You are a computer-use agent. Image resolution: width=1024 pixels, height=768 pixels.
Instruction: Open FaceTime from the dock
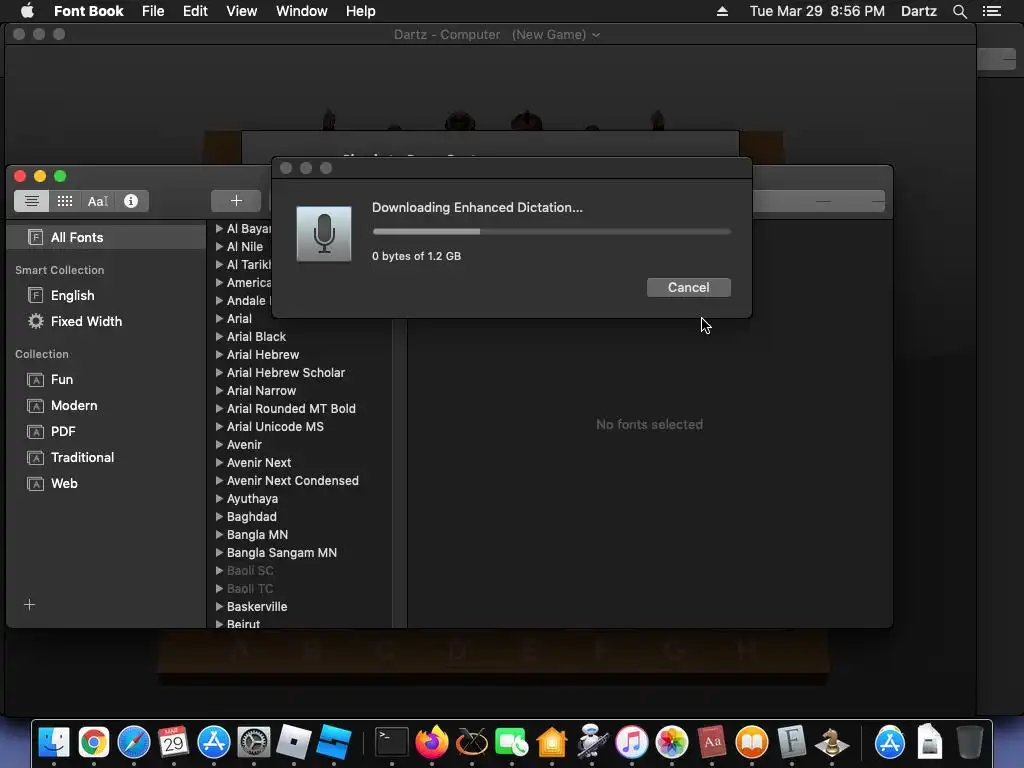pos(511,743)
